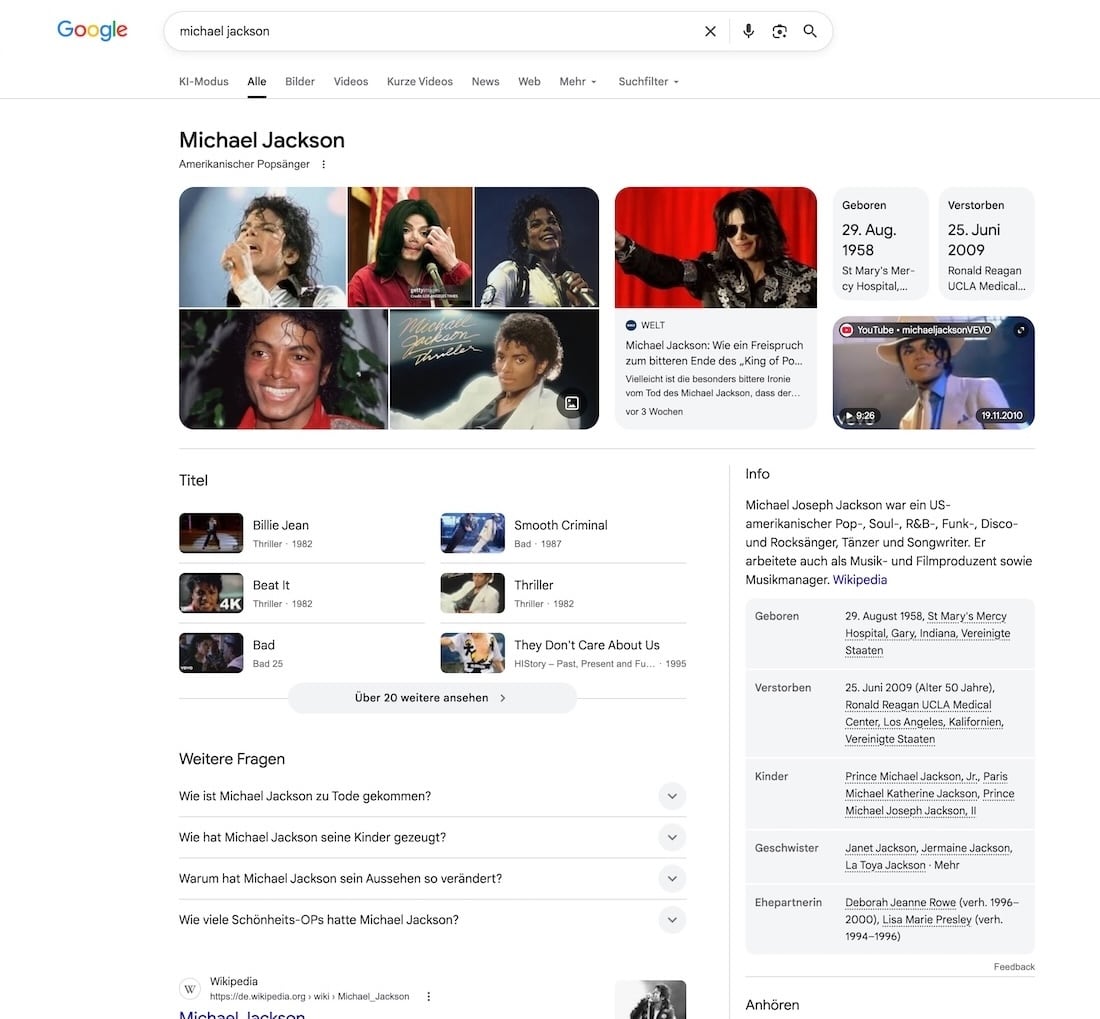The width and height of the screenshot is (1100, 1019).
Task: Select the Alle tab
Action: pos(257,81)
